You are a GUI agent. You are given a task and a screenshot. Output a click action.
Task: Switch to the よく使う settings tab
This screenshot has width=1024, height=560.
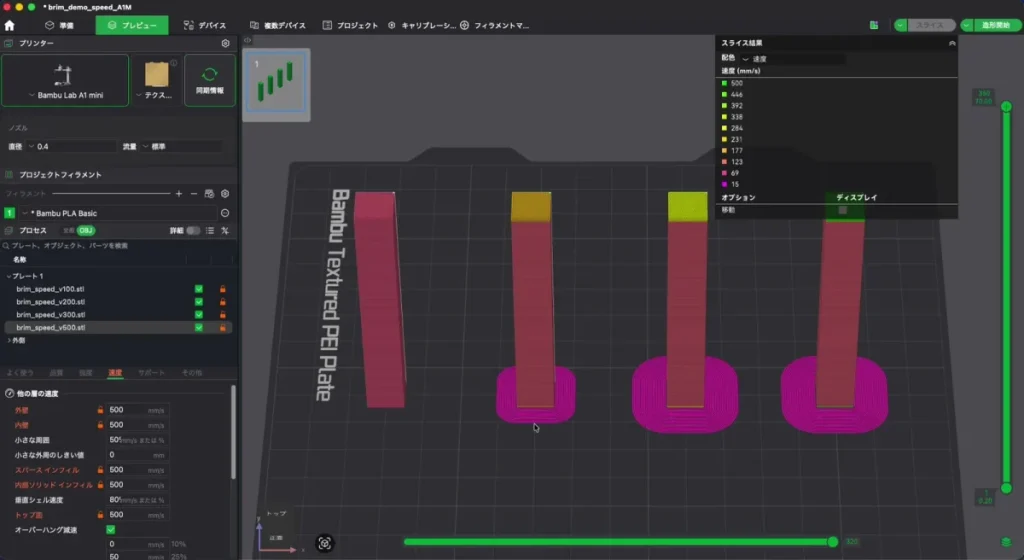[20, 373]
